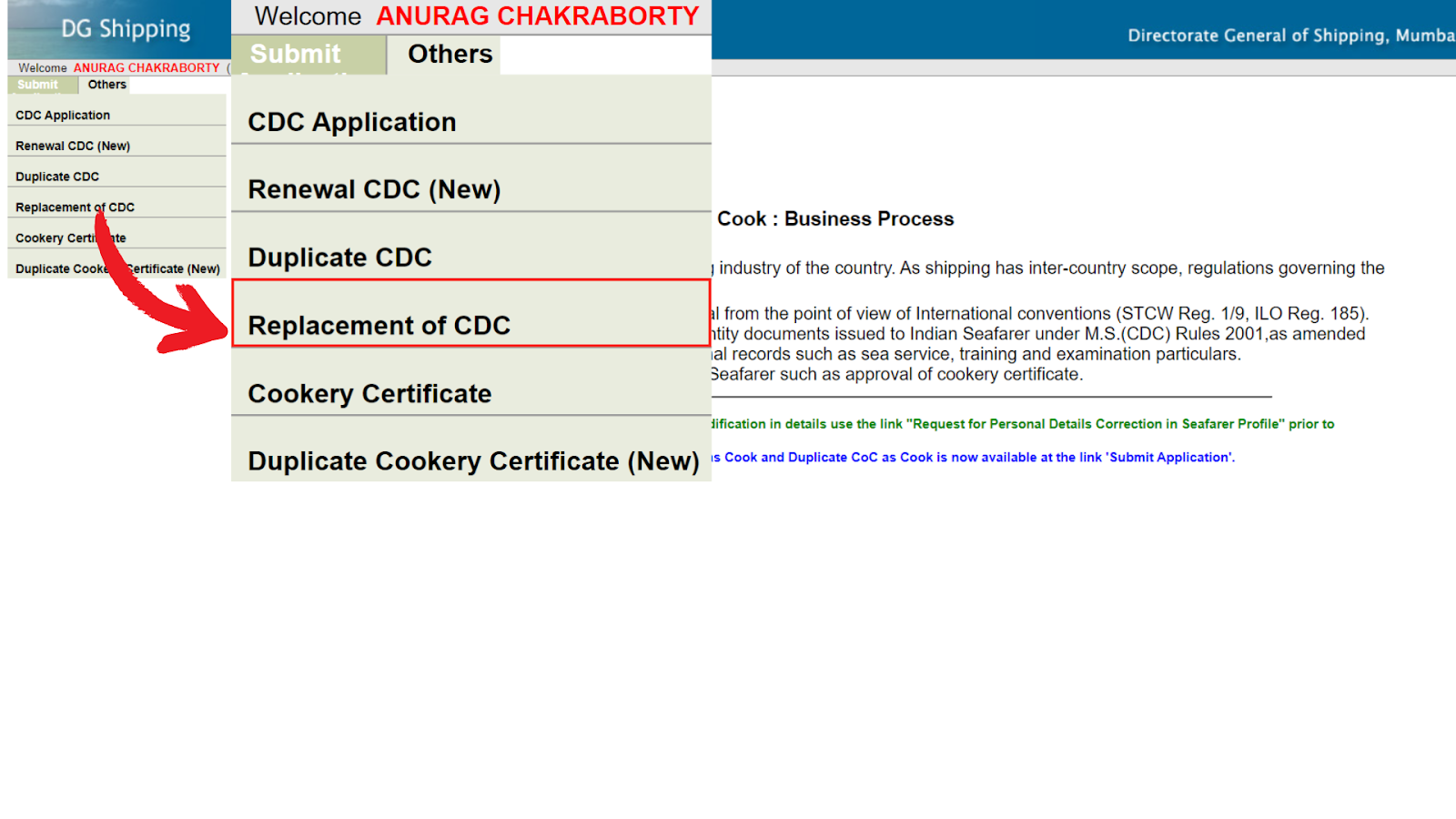
Task: Click Renewal CDC (New) in the enlarged menu
Action: [x=374, y=188]
